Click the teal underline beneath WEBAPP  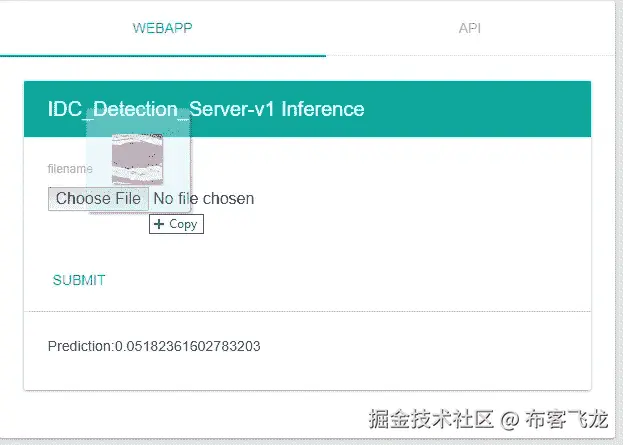(x=162, y=54)
